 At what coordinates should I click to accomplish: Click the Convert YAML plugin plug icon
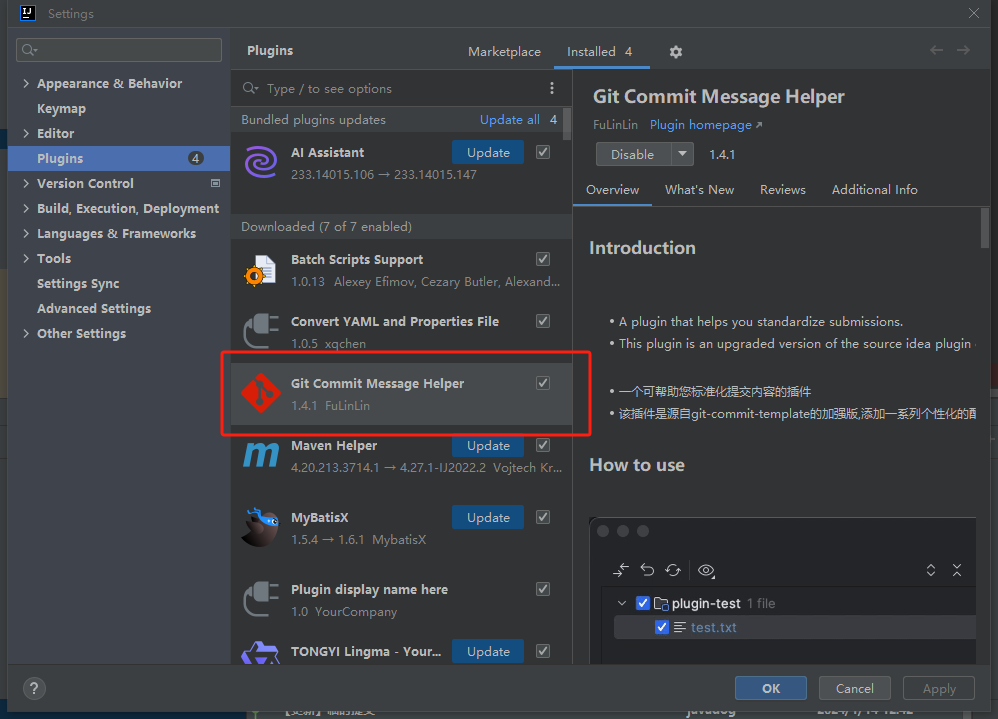(x=261, y=332)
